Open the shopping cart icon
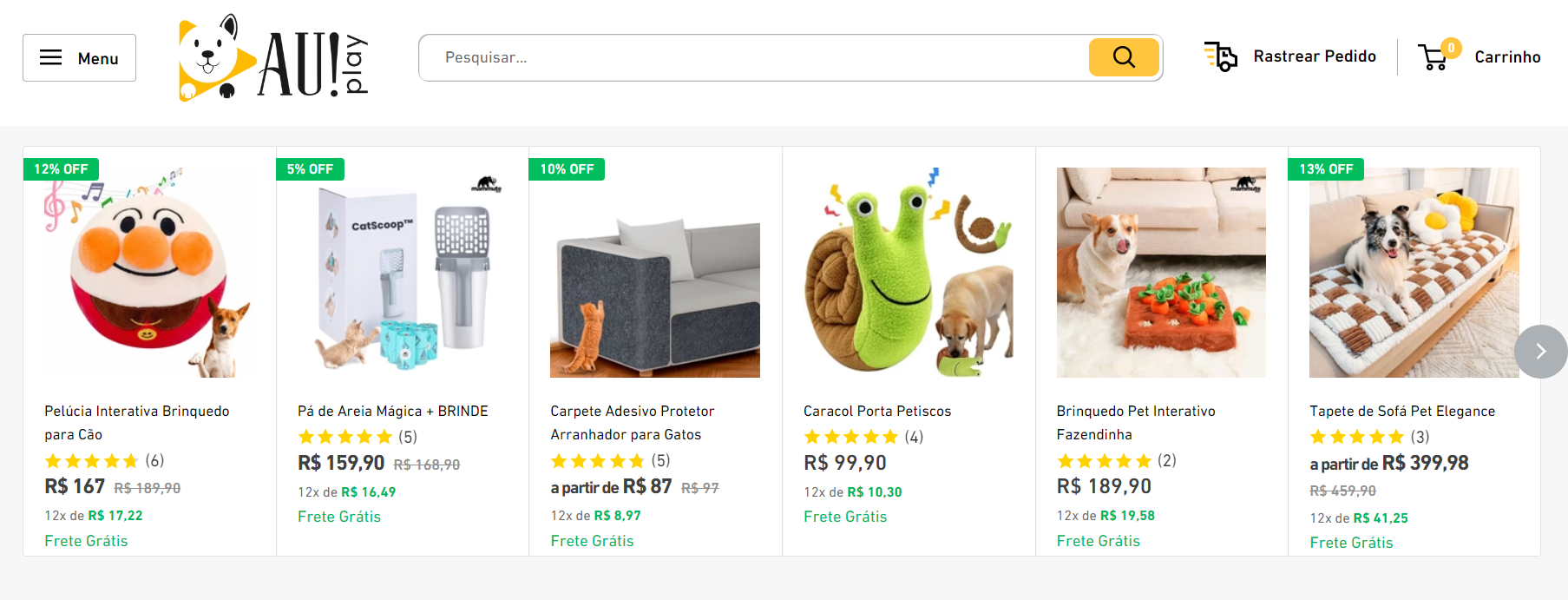The width and height of the screenshot is (1568, 600). pyautogui.click(x=1434, y=57)
